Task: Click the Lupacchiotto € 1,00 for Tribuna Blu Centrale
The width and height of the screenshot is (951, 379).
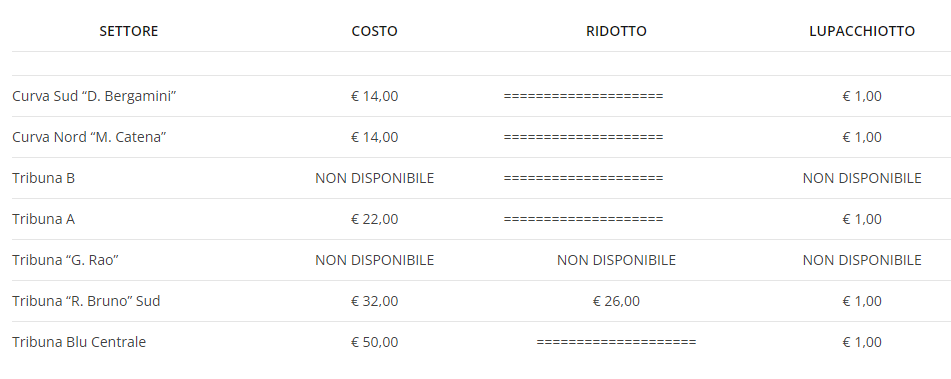Action: [862, 342]
